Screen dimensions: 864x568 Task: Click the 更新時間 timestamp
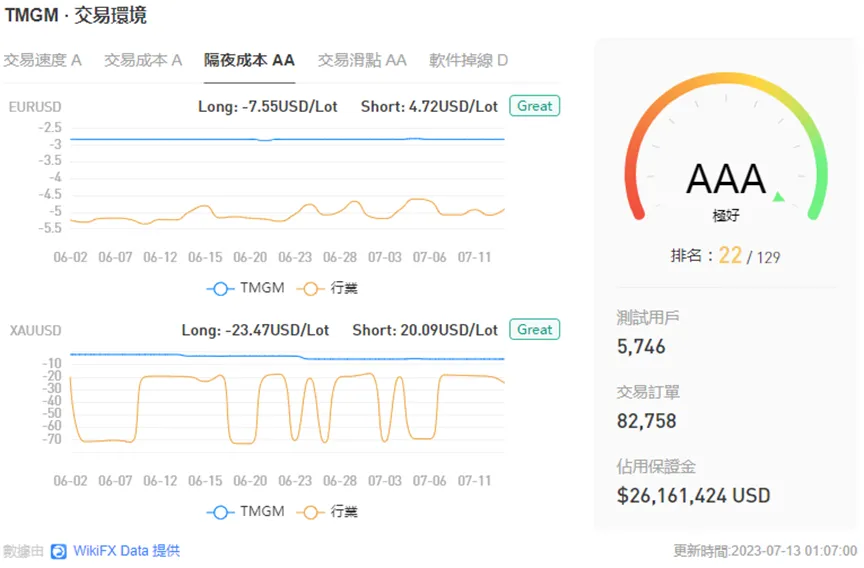tap(765, 551)
